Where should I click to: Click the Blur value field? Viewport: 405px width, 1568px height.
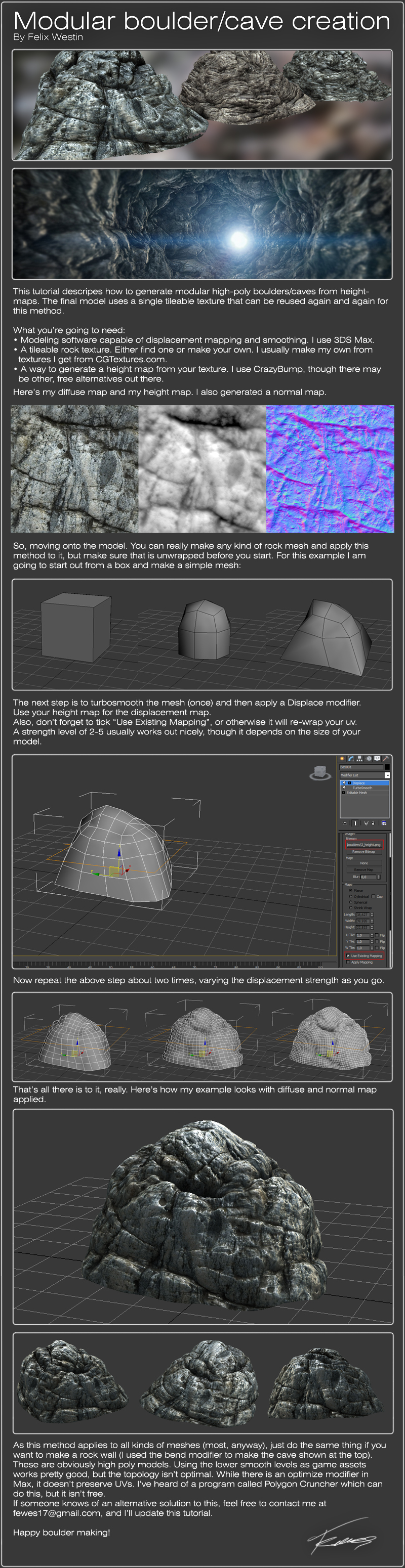point(369,877)
